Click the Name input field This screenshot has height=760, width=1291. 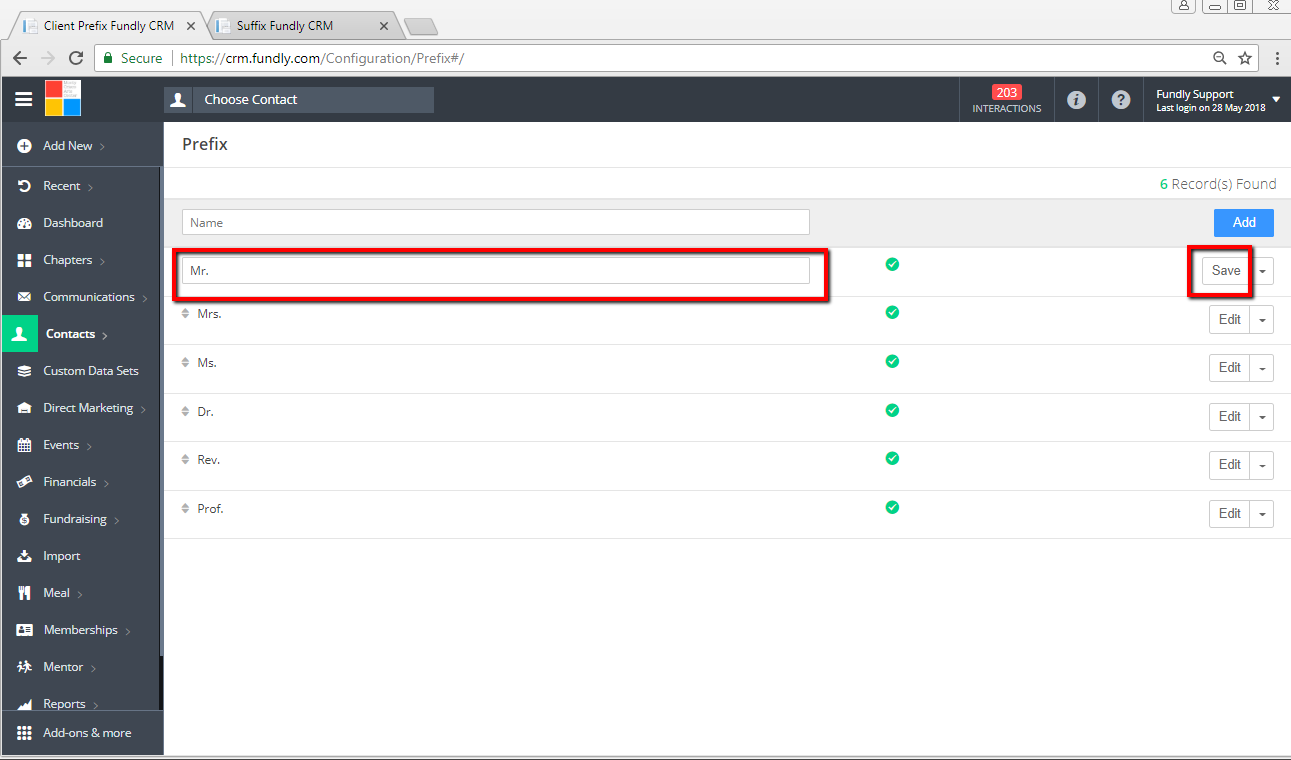(x=496, y=222)
